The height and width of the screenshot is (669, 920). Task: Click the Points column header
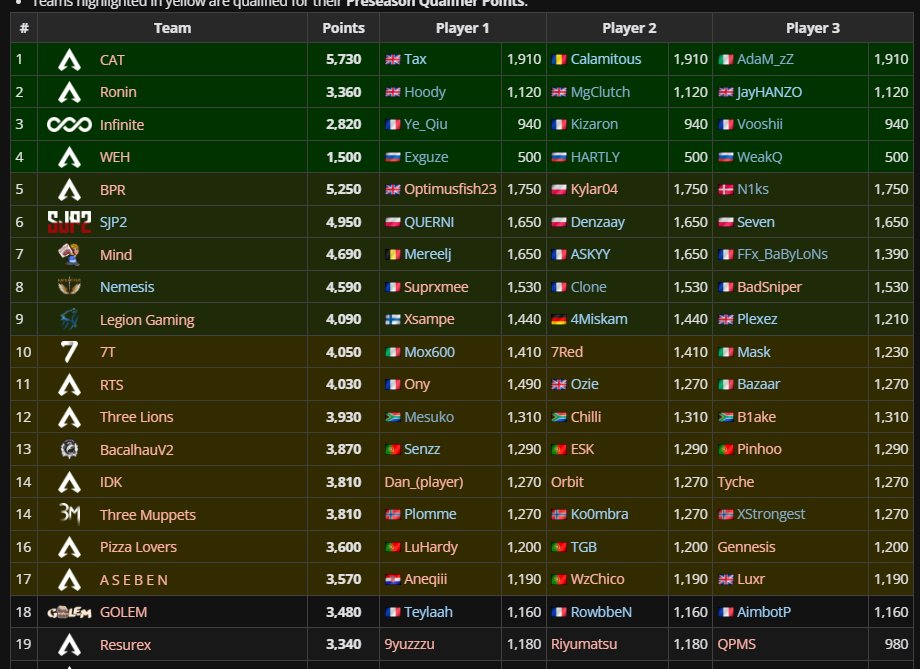343,28
